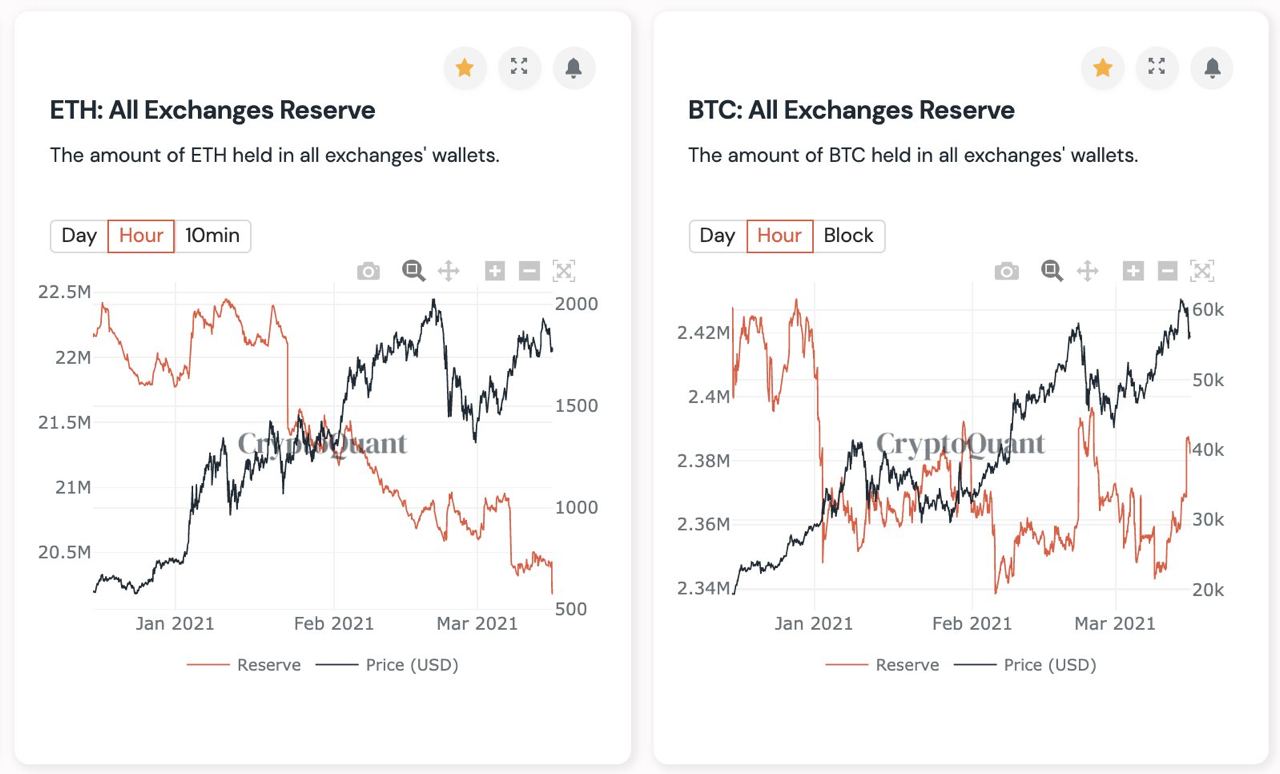Set an alert on the ETH reserve chart
Screen dimensions: 1280x774
574,67
